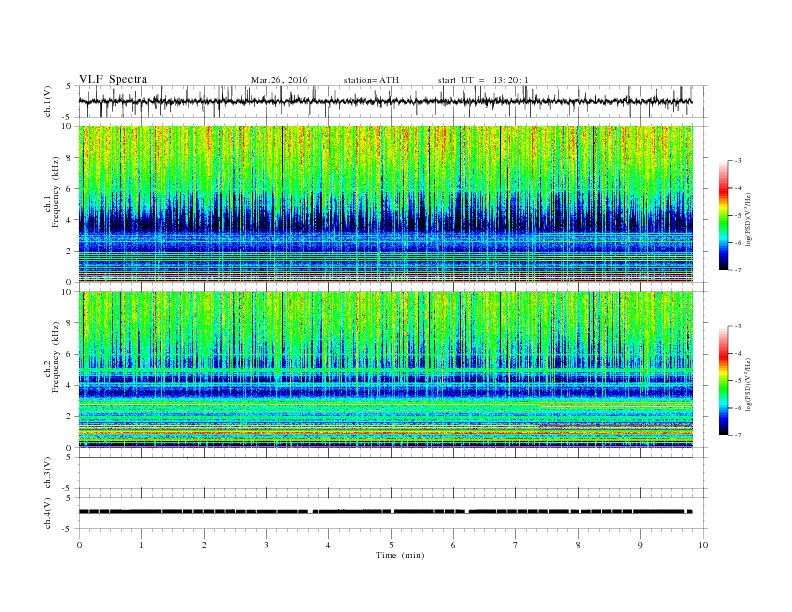Click the ch.2 spectrogram panel
This screenshot has height=612, width=792.
(x=386, y=370)
